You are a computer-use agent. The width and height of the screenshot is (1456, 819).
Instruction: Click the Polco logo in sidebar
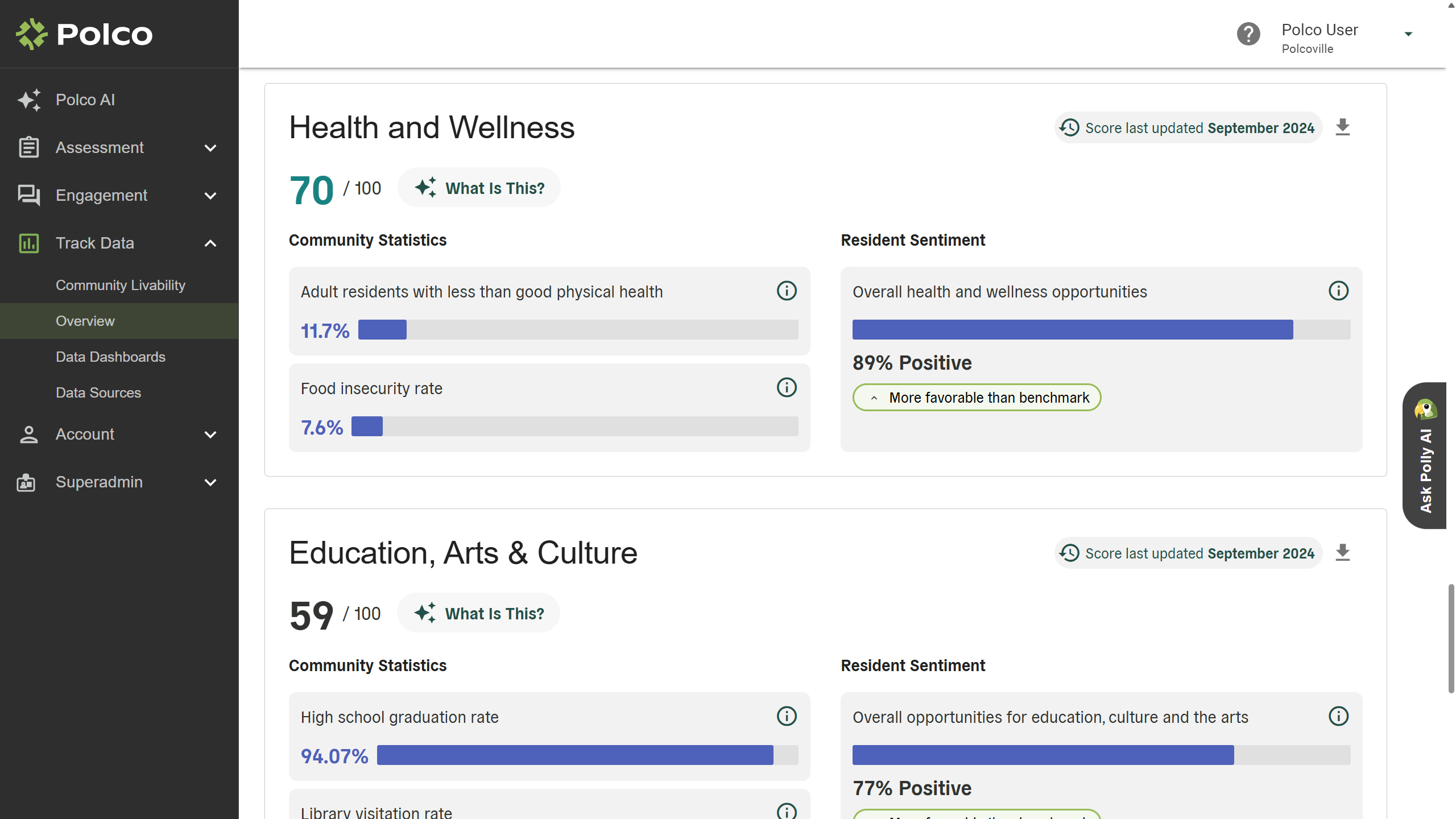coord(84,34)
